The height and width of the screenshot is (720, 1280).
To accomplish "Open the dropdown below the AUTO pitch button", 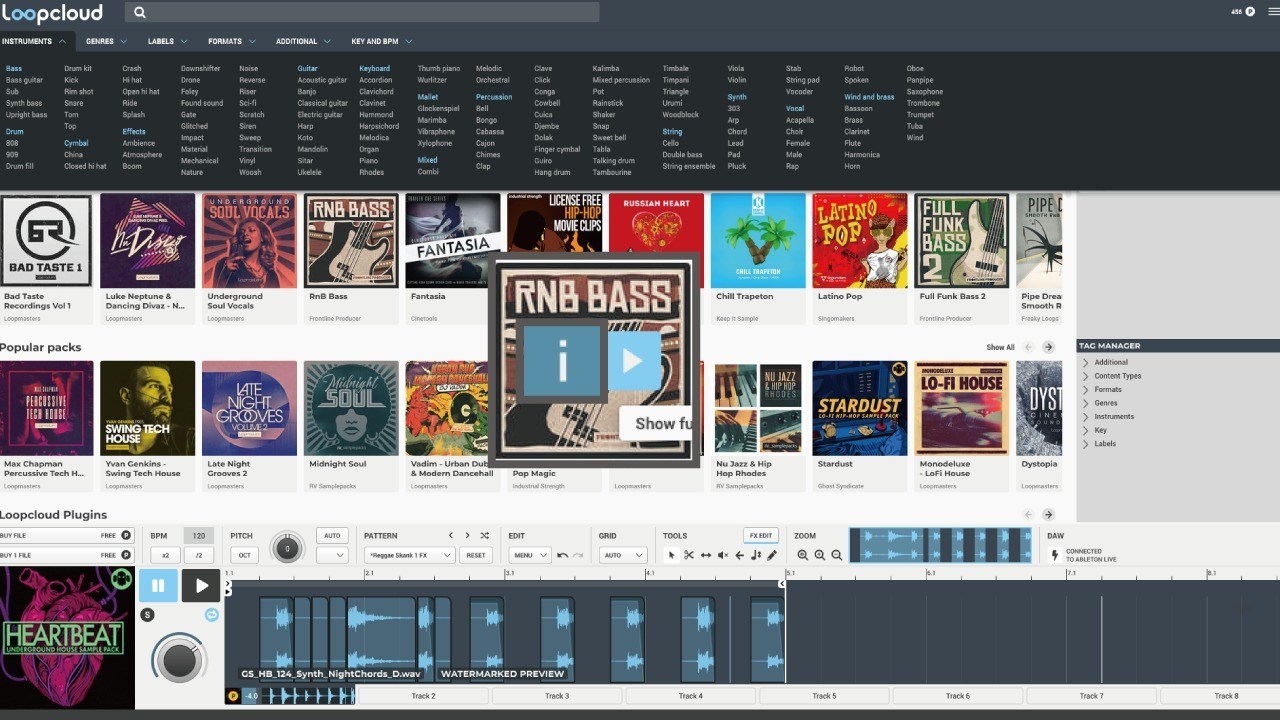I will tap(332, 555).
